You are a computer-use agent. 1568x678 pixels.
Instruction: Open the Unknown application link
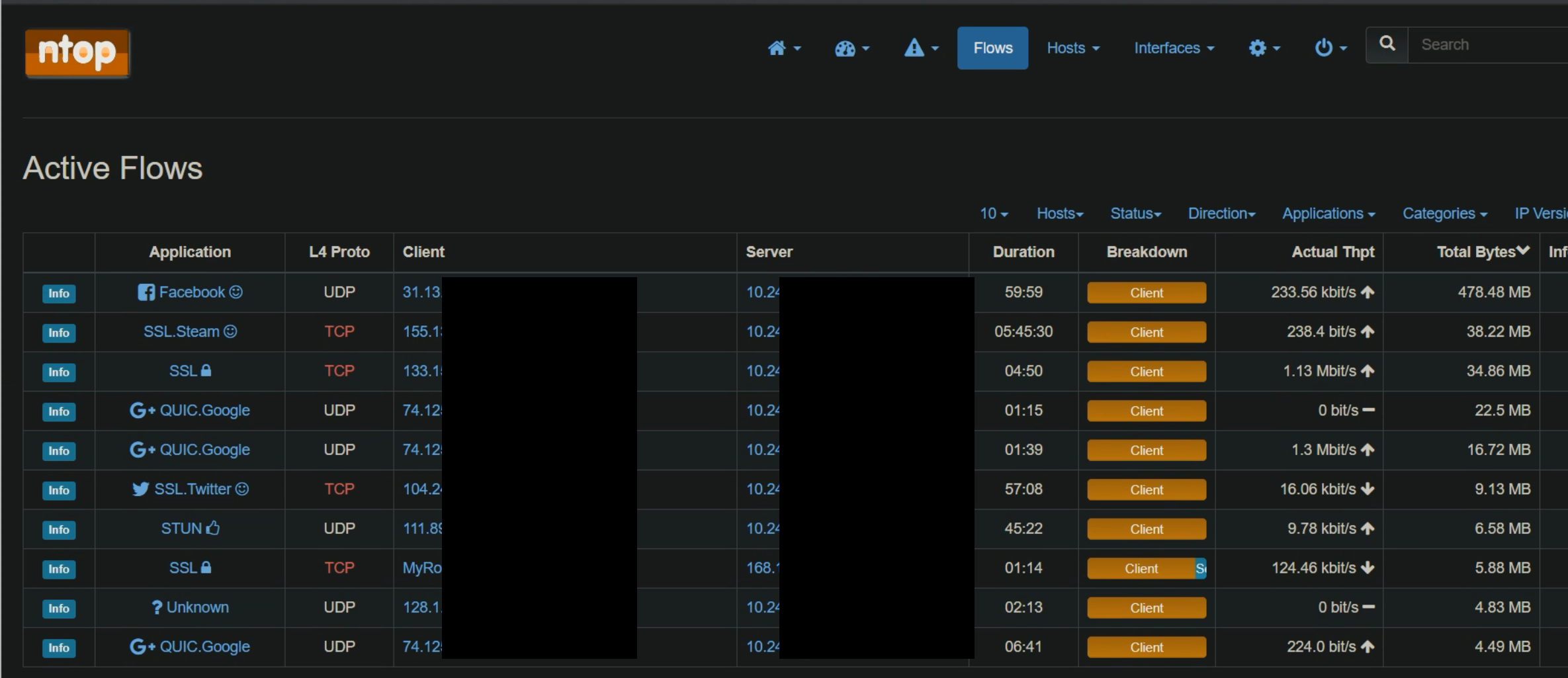pos(197,607)
